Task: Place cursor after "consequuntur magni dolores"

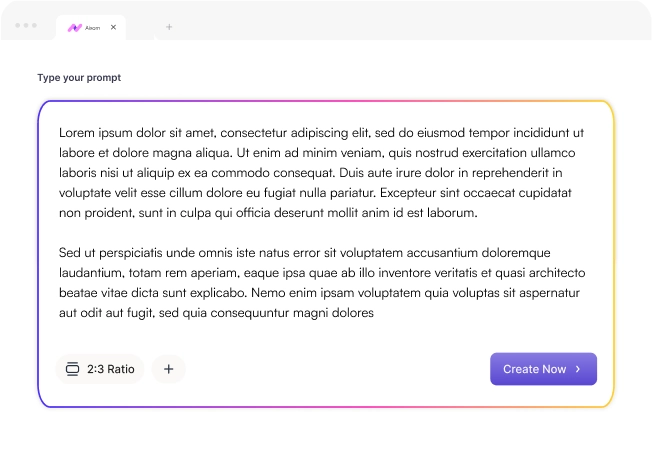Action: click(x=375, y=313)
